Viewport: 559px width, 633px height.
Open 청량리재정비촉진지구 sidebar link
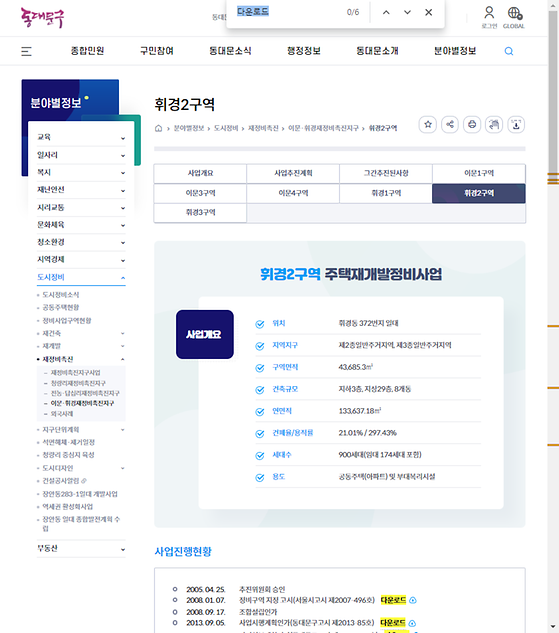[78, 383]
